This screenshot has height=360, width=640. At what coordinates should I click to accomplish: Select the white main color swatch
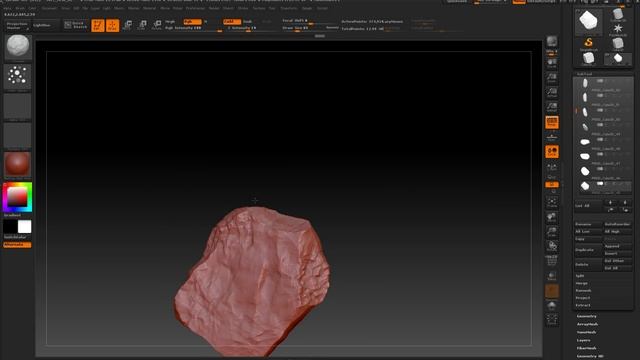point(24,227)
